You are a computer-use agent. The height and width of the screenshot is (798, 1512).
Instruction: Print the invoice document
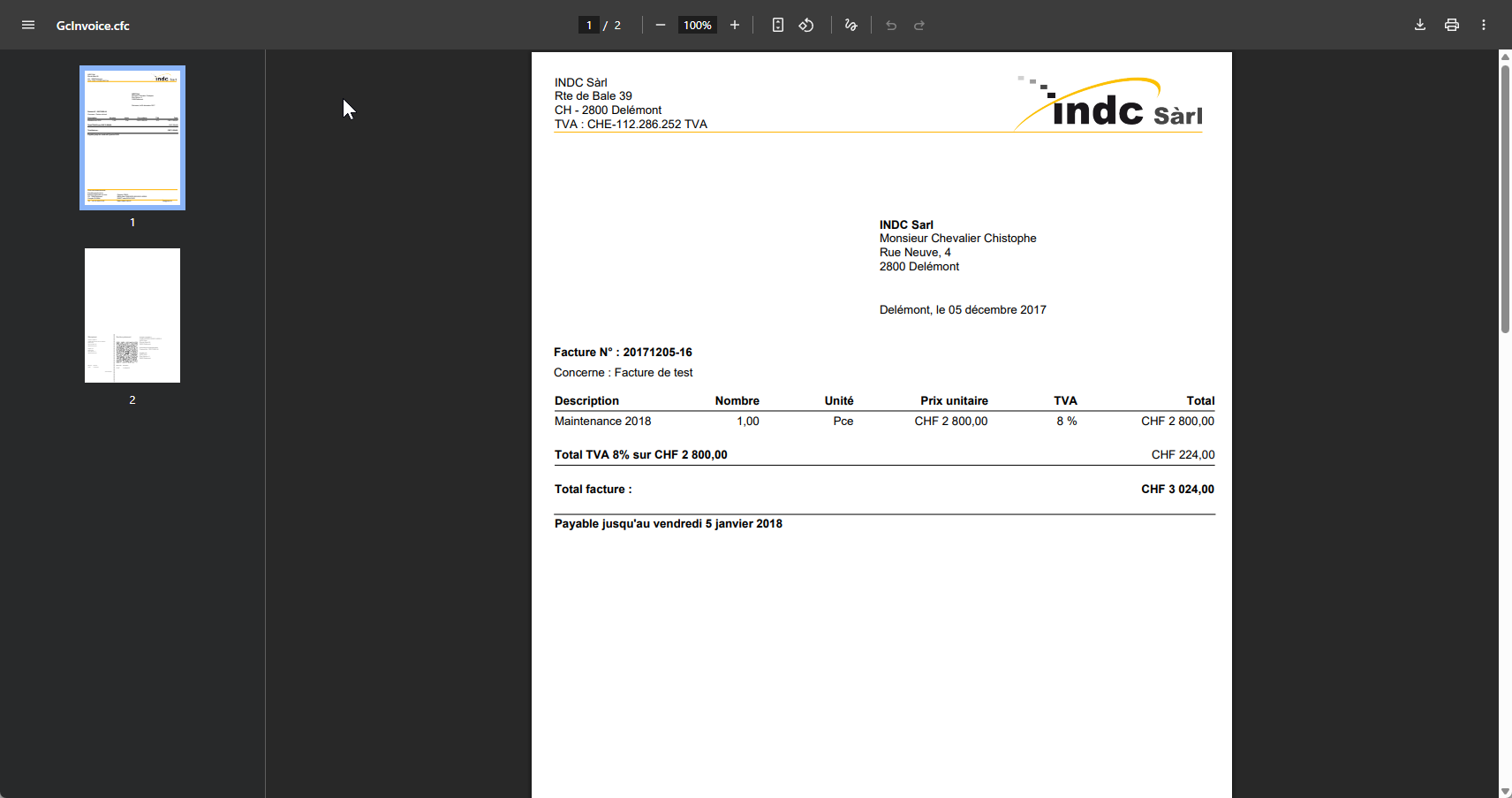[1451, 25]
